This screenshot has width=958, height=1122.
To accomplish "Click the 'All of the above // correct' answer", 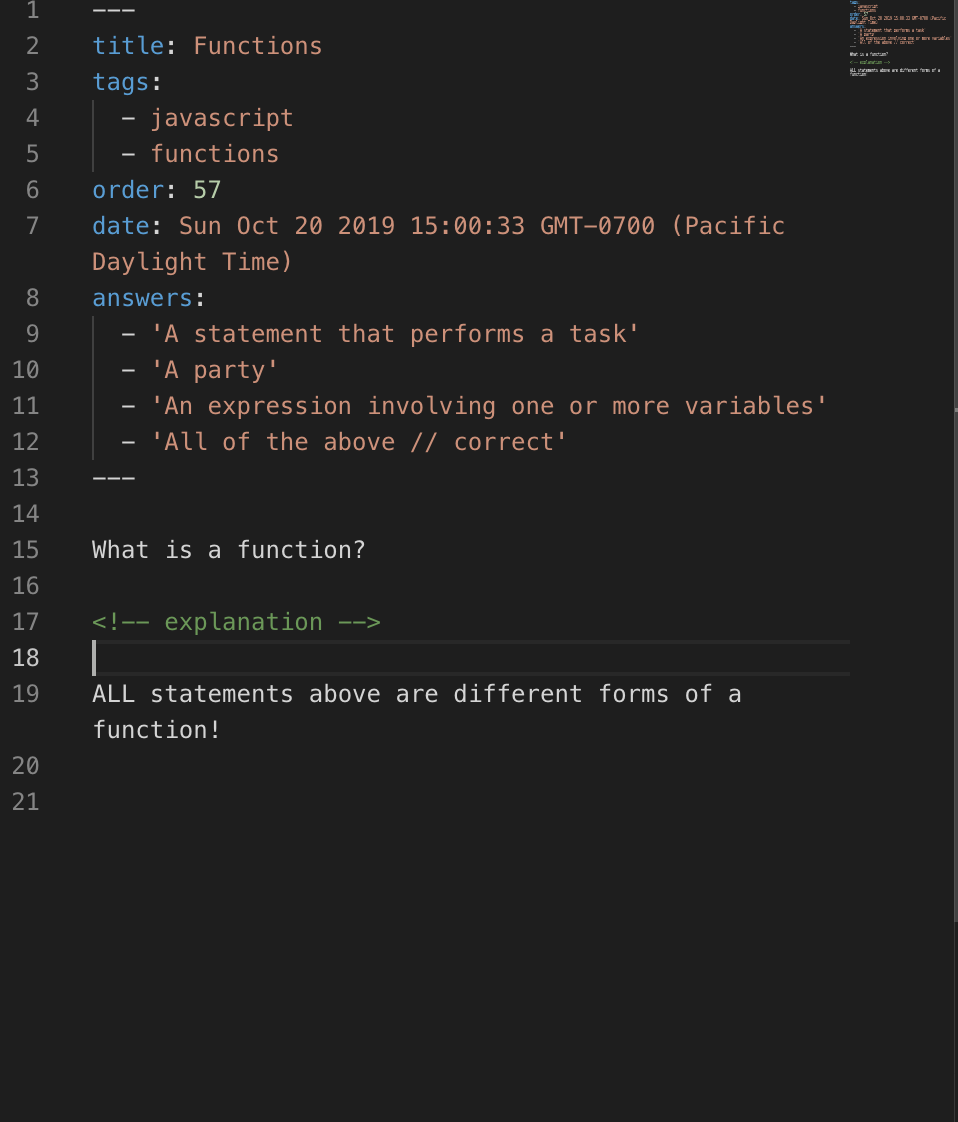I will (359, 442).
